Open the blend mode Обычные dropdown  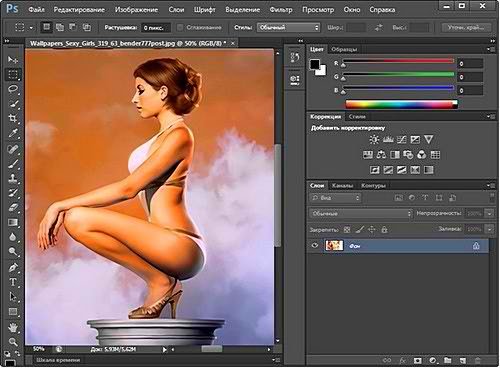point(361,214)
